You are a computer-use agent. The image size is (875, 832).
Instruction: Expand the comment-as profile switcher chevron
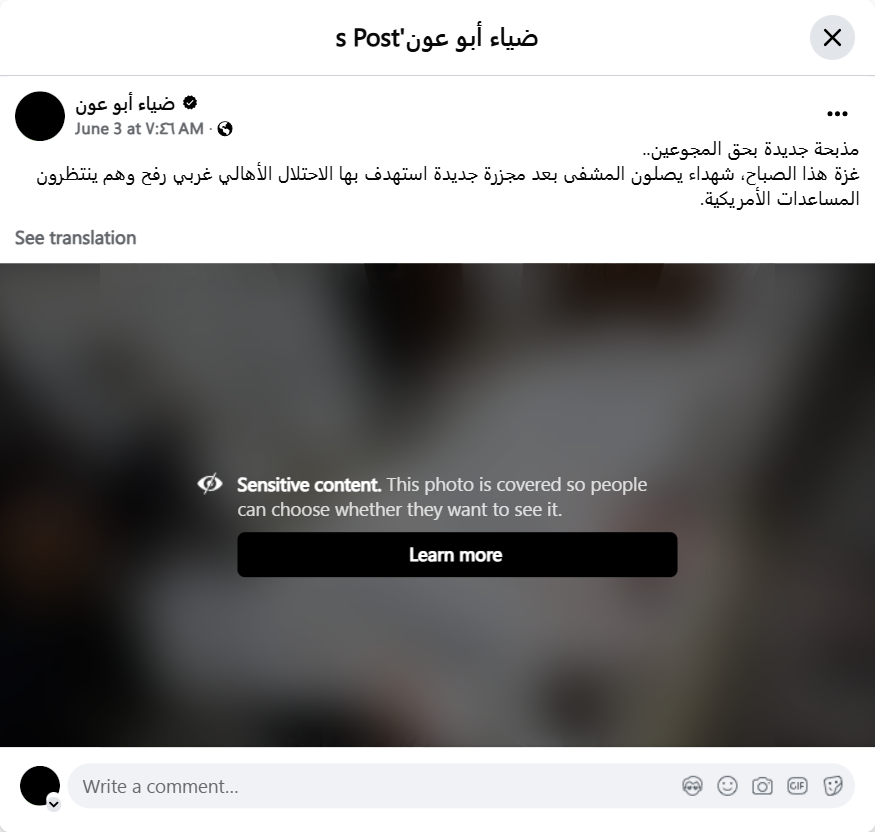pyautogui.click(x=54, y=804)
